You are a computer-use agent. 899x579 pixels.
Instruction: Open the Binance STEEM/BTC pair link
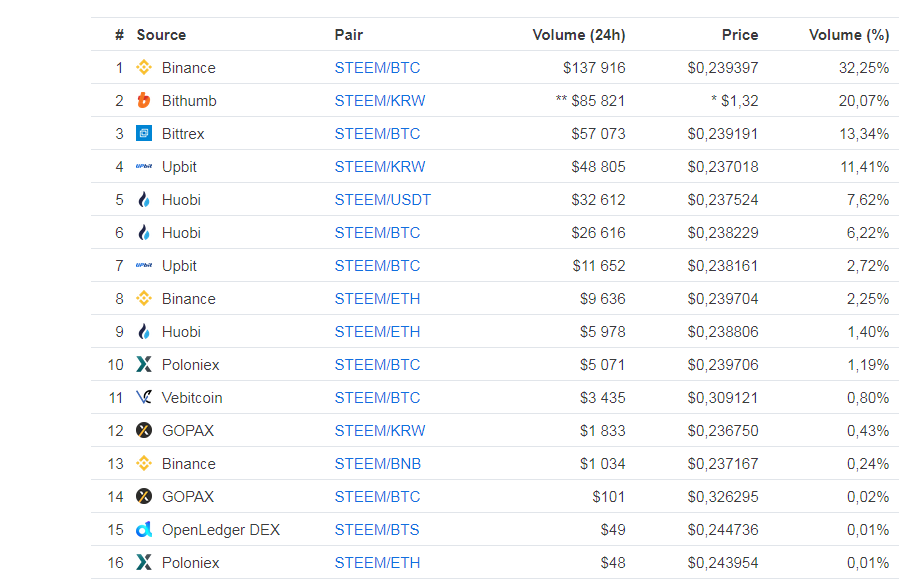(x=377, y=68)
